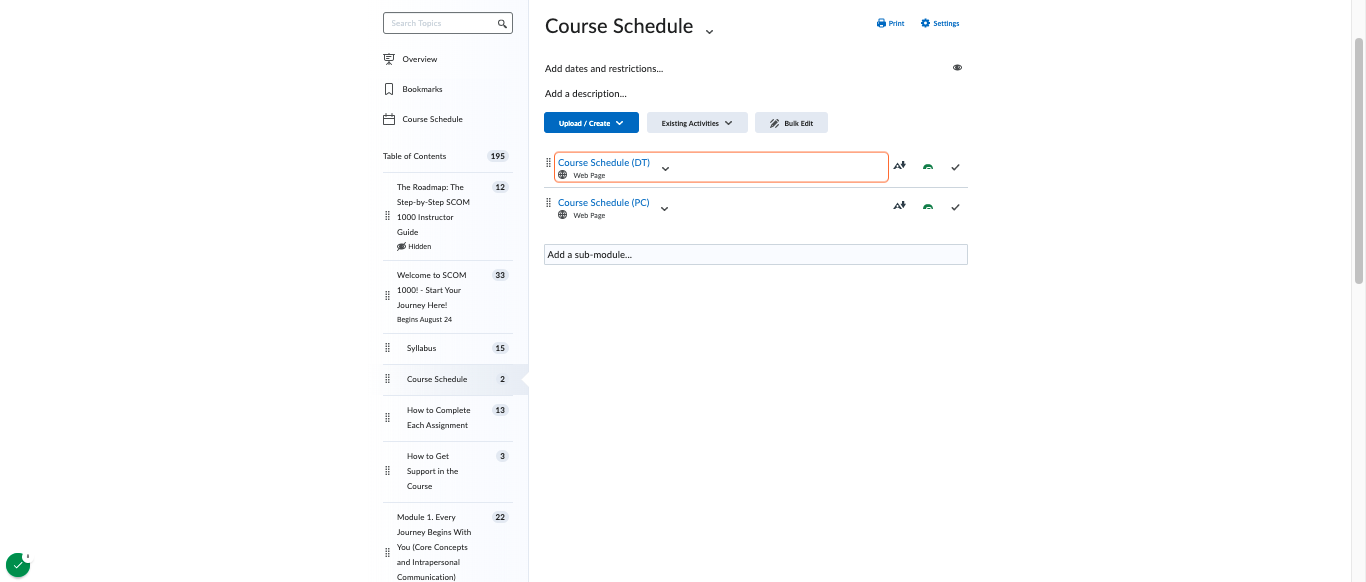1366x582 pixels.
Task: Open Overview in the sidebar
Action: pyautogui.click(x=419, y=59)
